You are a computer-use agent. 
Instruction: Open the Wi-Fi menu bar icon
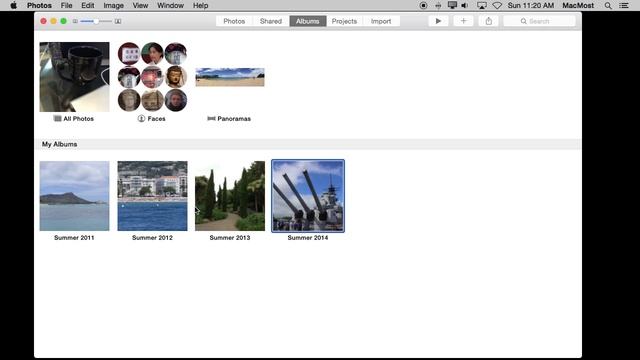pyautogui.click(x=497, y=5)
